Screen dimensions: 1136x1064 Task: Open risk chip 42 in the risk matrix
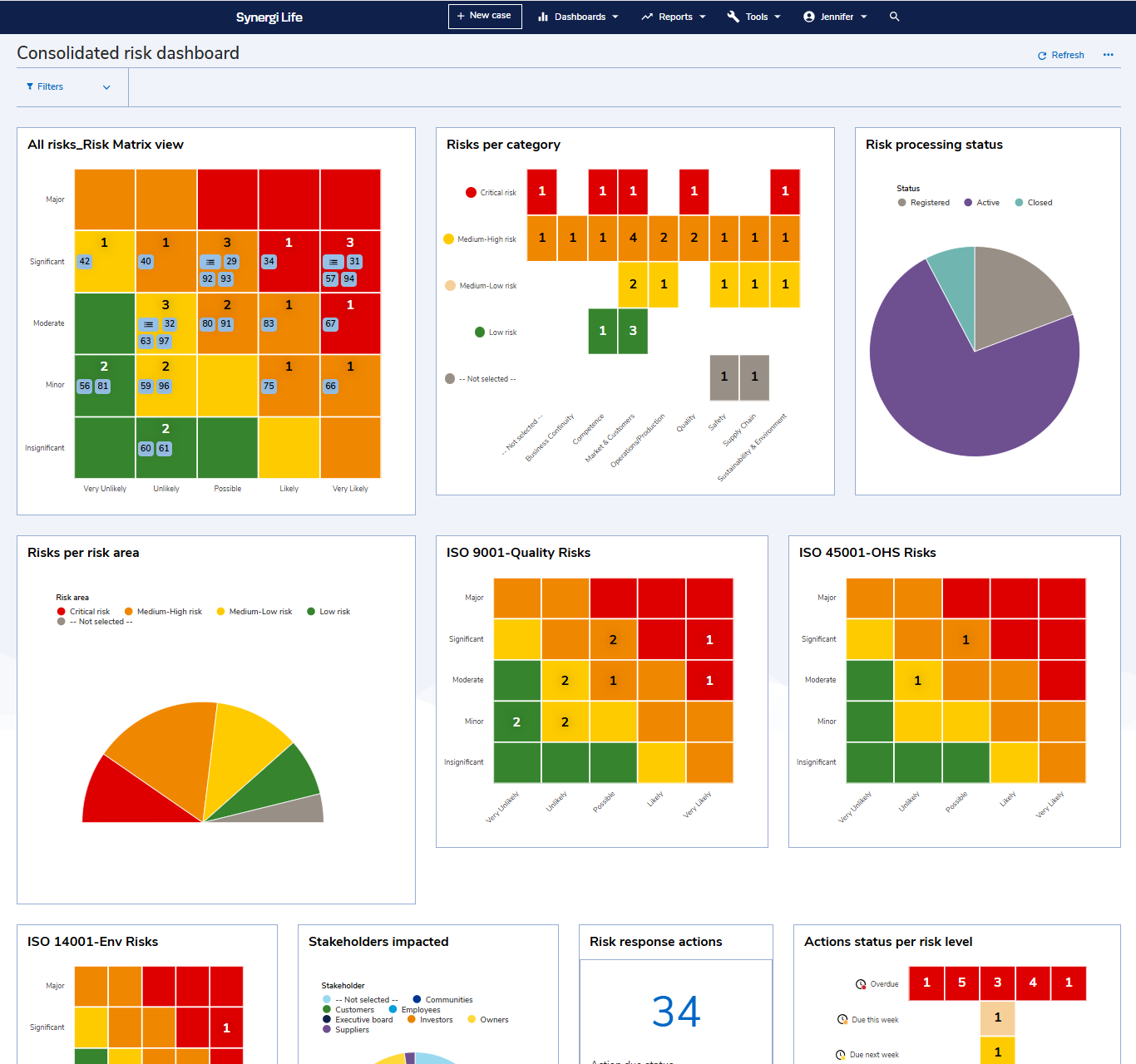point(84,261)
